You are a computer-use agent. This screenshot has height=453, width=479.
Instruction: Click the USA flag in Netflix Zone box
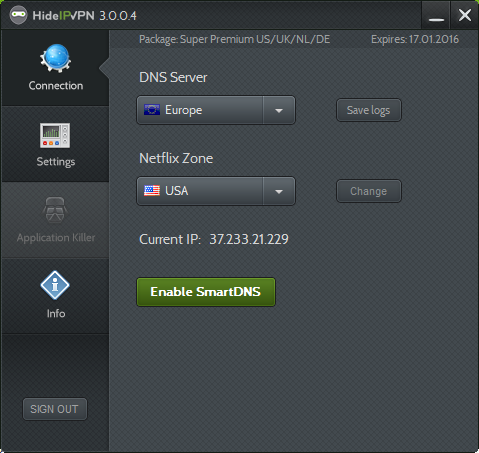click(x=152, y=191)
